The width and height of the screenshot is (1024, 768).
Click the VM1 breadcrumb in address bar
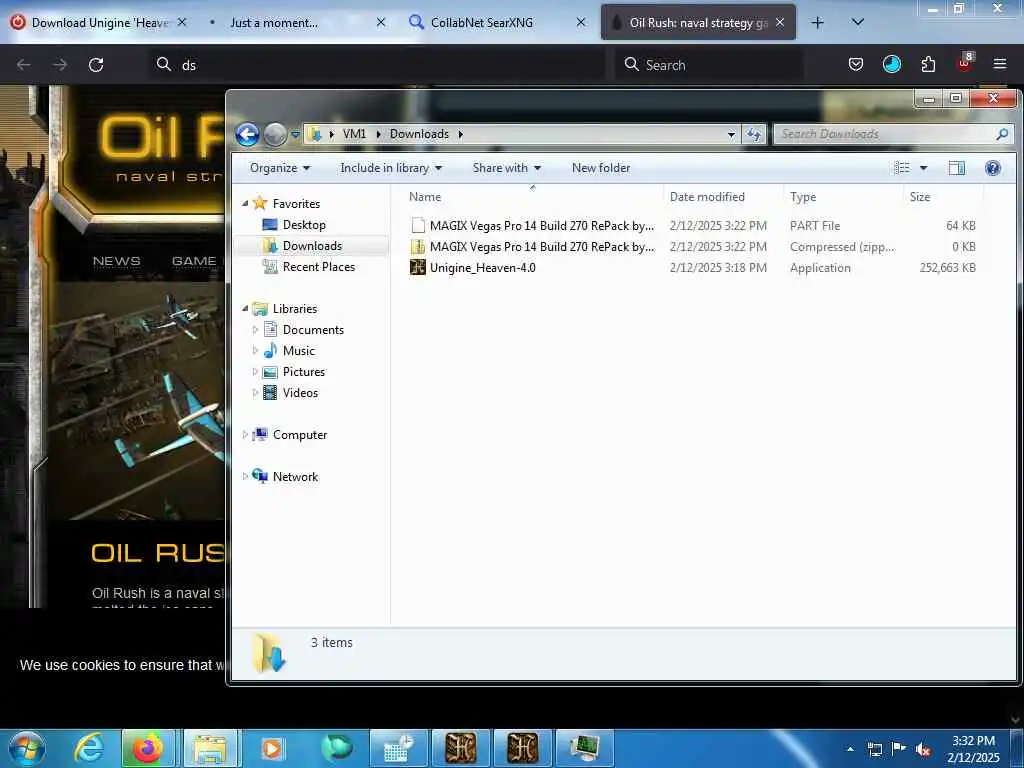[354, 134]
